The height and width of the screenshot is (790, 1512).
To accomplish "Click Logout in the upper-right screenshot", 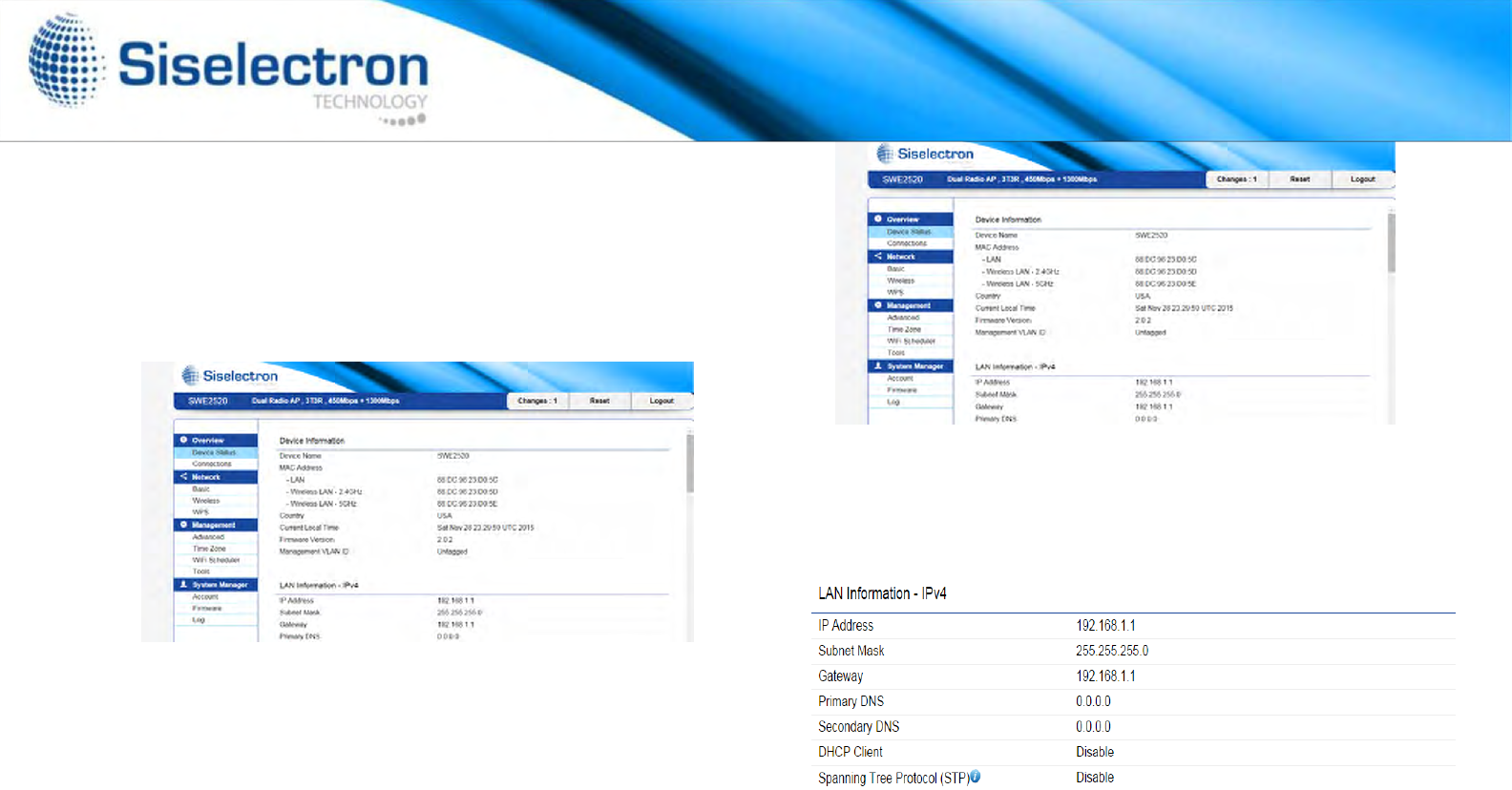I will (x=1363, y=179).
